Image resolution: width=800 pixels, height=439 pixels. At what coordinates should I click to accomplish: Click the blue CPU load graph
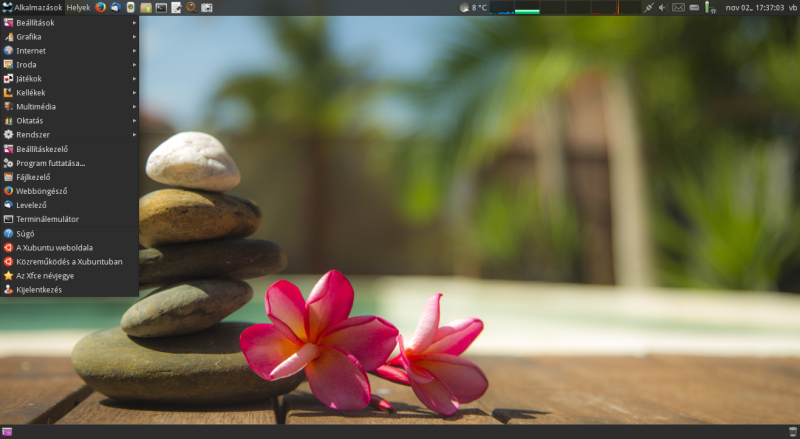(502, 8)
